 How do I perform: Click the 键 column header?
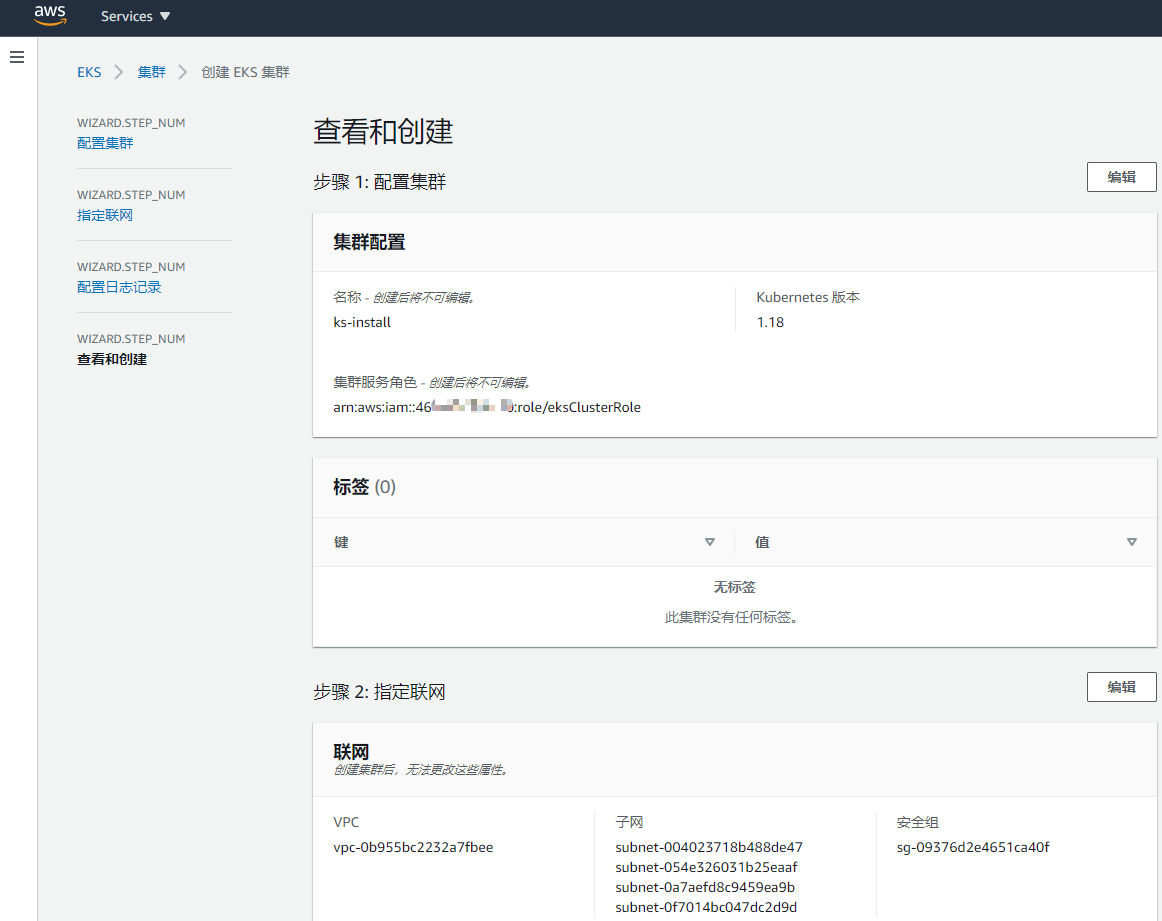342,542
